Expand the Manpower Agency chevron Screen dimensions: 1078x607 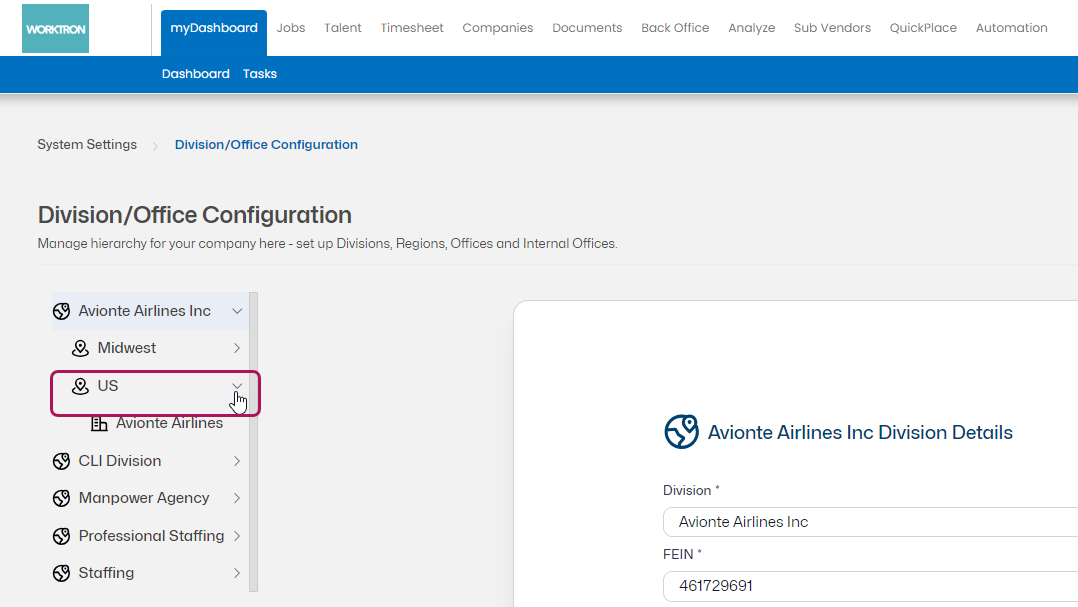coord(236,498)
